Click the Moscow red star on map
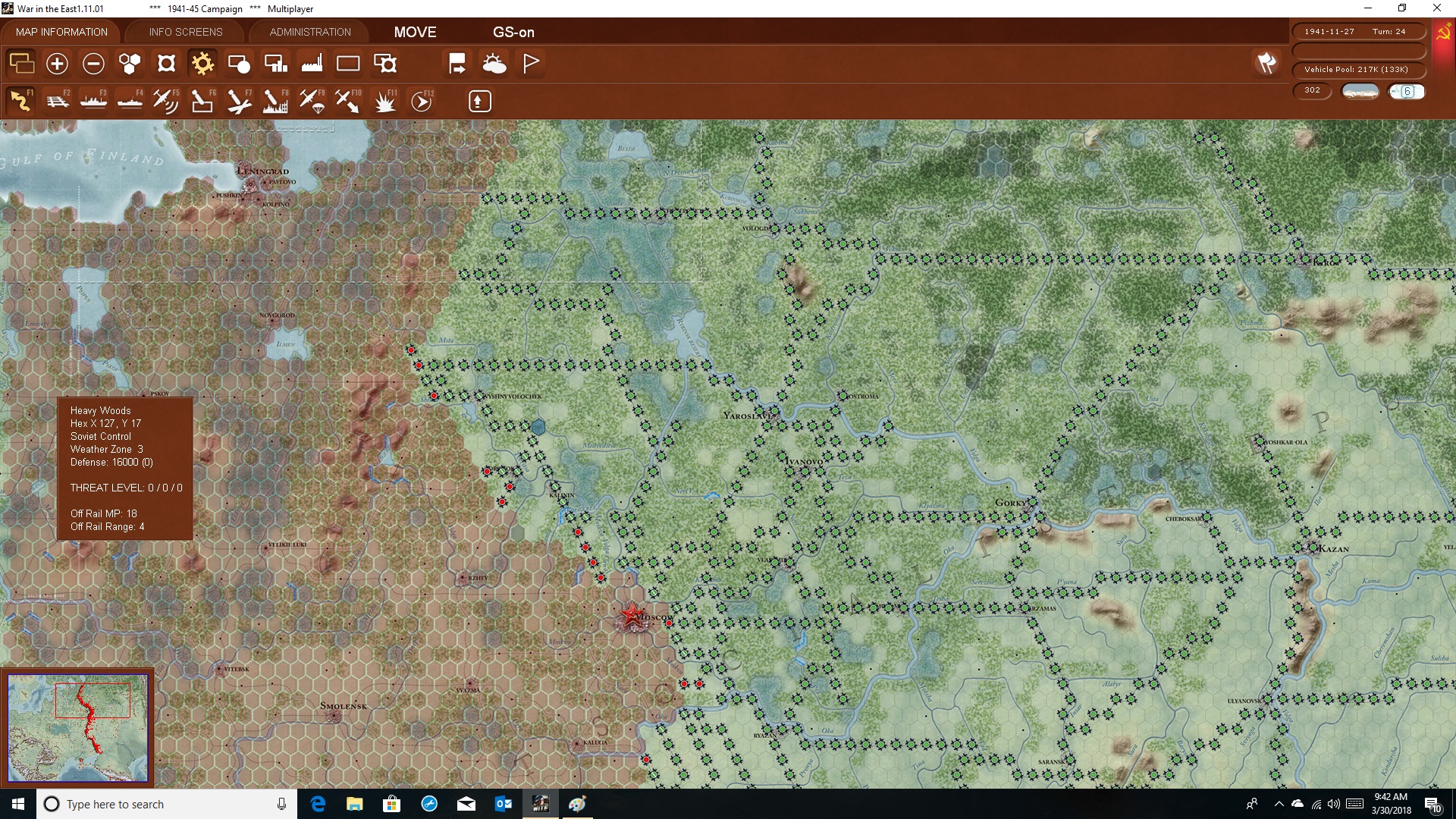The width and height of the screenshot is (1456, 819). coord(631,615)
